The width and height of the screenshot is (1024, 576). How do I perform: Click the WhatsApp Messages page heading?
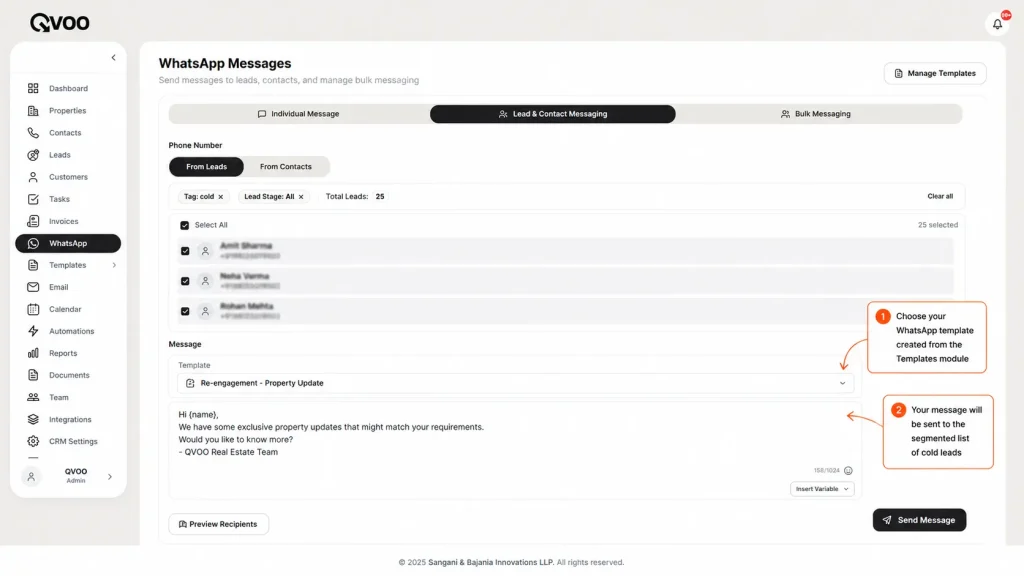(225, 63)
